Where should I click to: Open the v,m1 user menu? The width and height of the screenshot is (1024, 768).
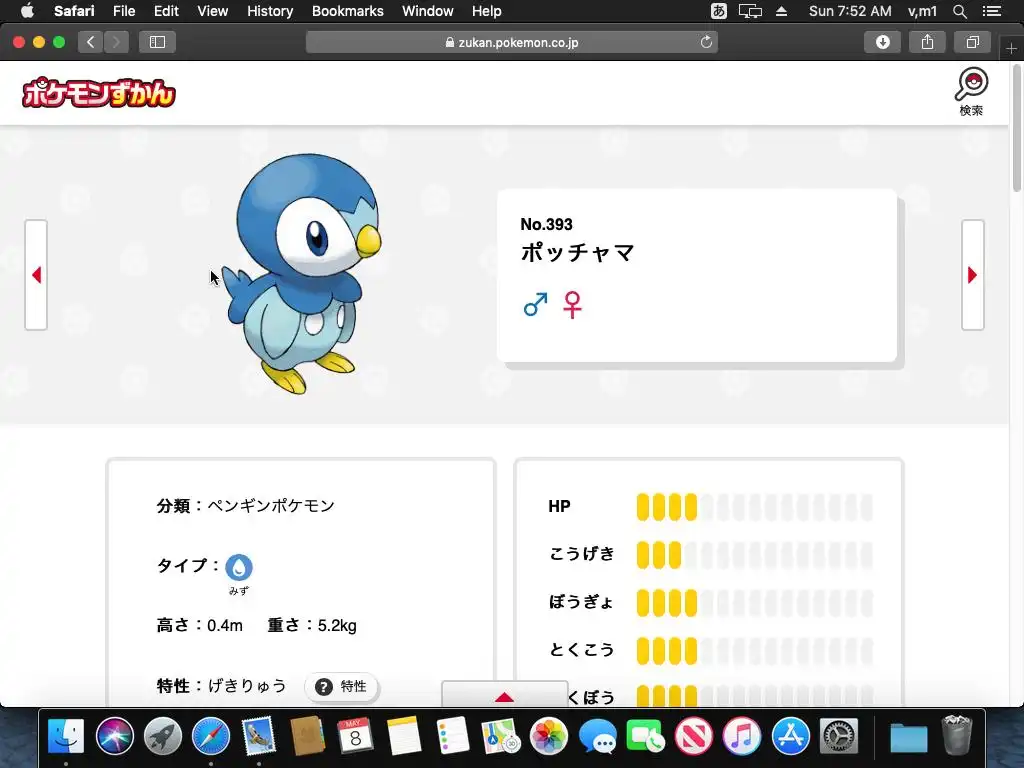coord(922,11)
